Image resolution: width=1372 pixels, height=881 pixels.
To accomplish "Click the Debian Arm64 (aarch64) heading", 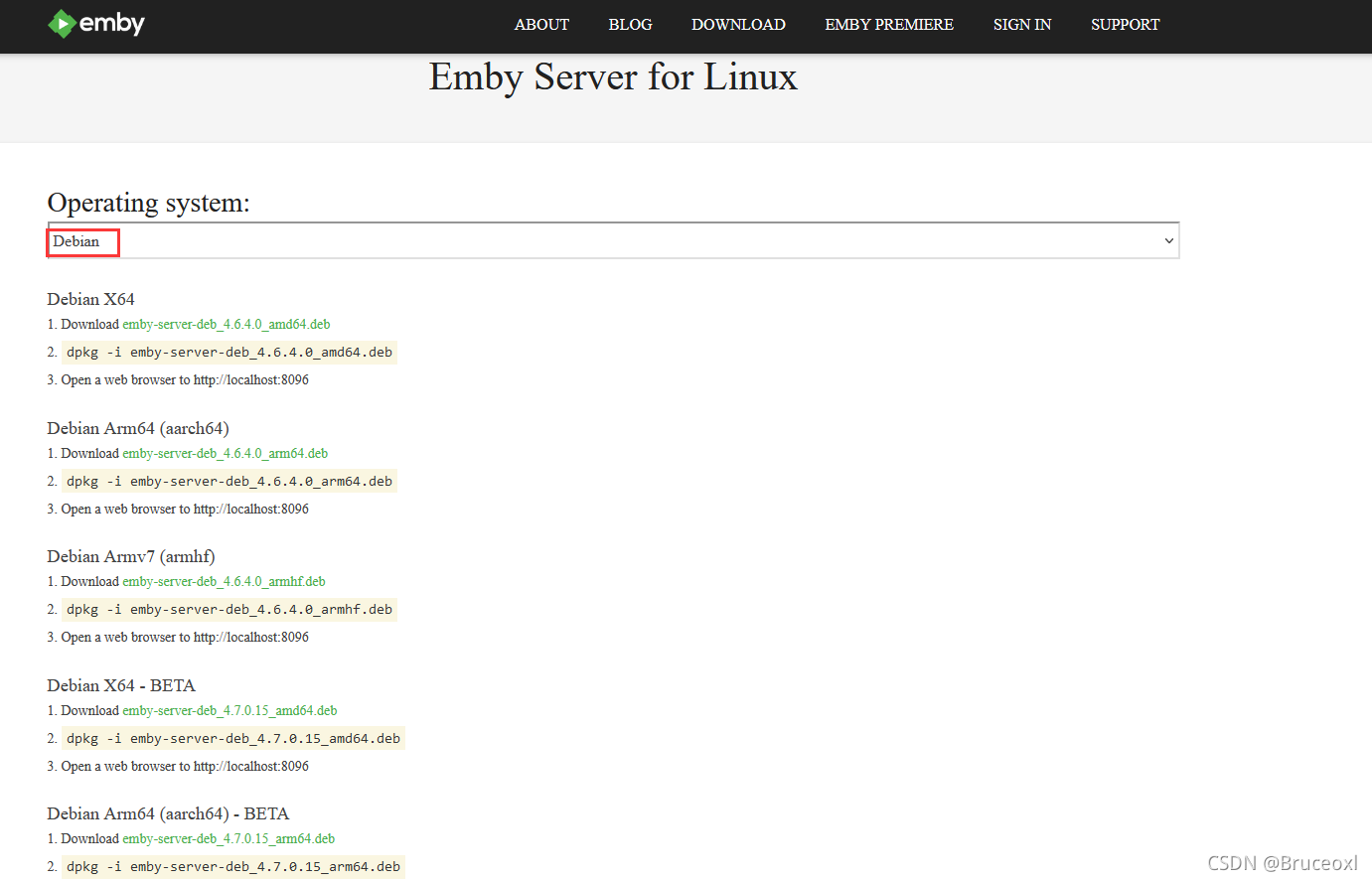I will tap(138, 428).
